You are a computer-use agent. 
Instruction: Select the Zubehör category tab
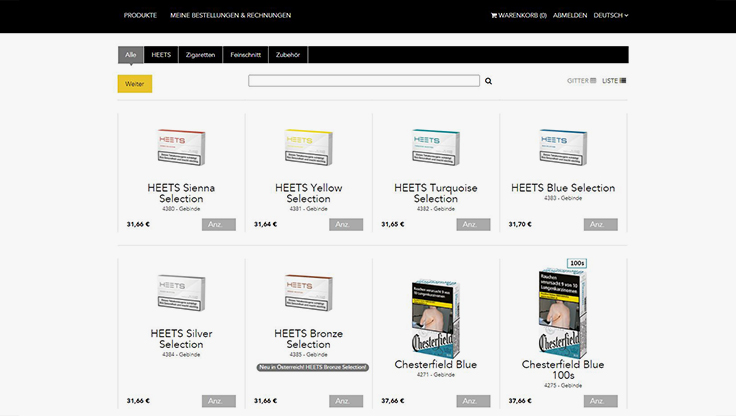click(288, 55)
